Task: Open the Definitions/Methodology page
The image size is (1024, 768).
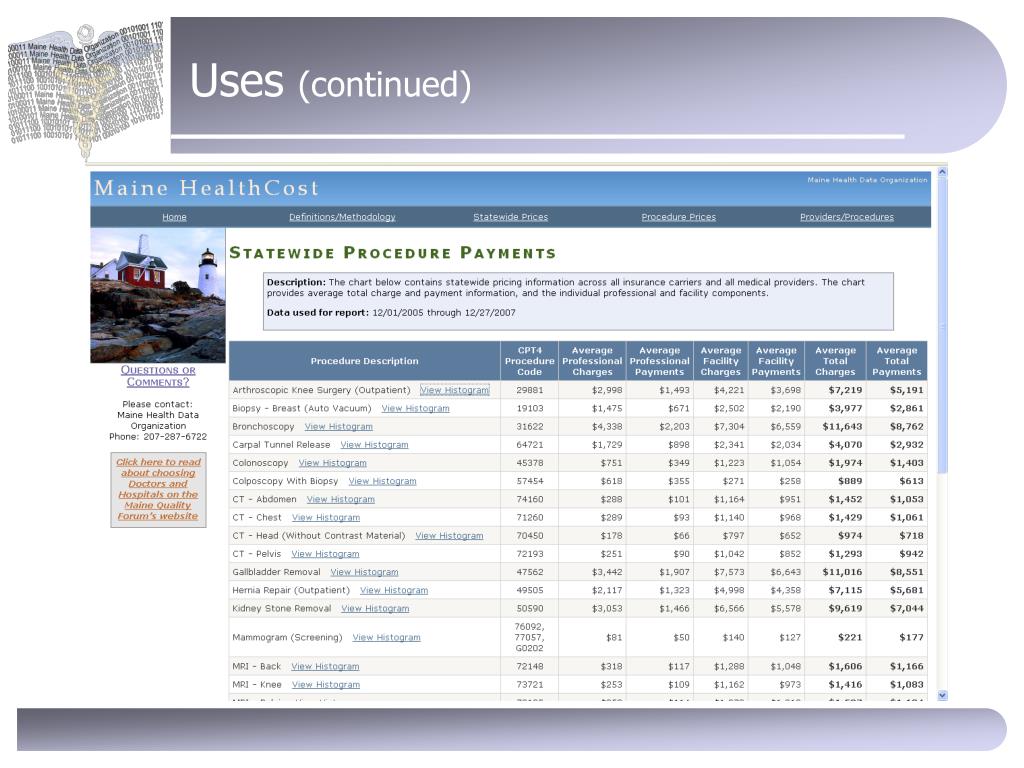Action: (x=342, y=217)
